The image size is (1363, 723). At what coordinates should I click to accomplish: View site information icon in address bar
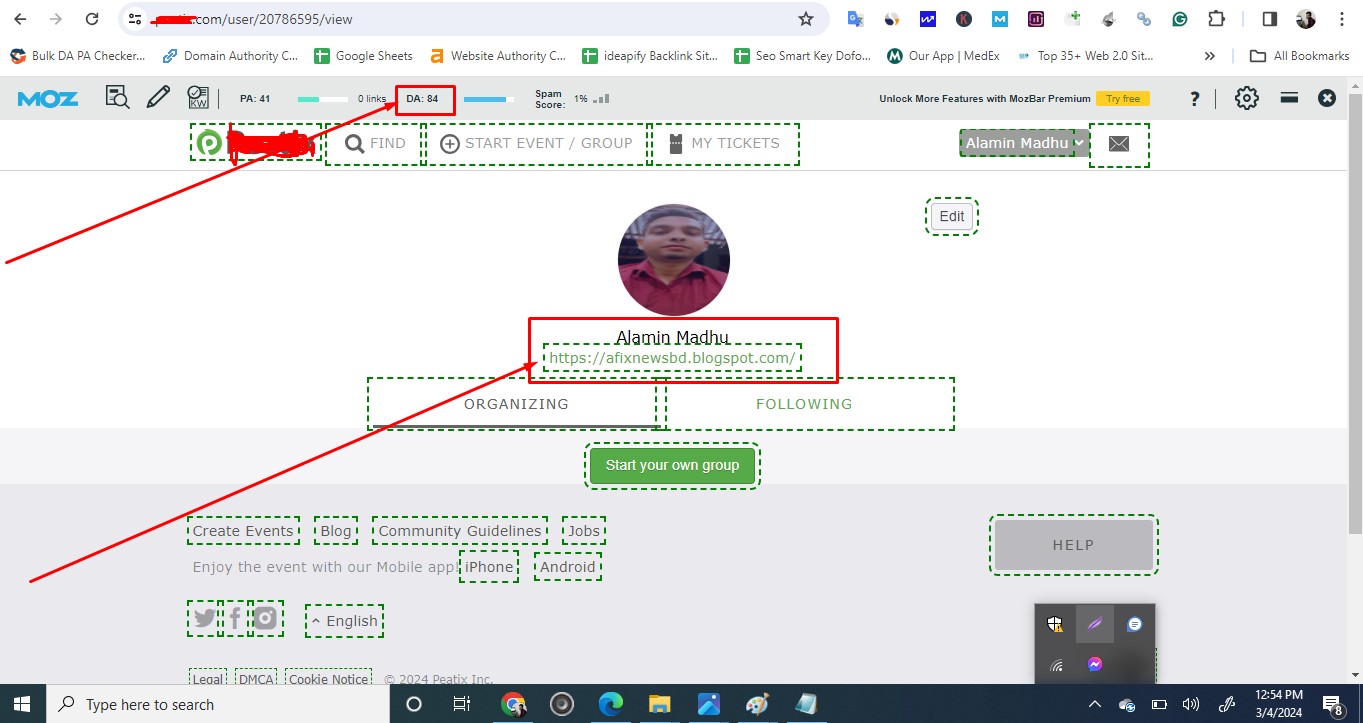[135, 19]
